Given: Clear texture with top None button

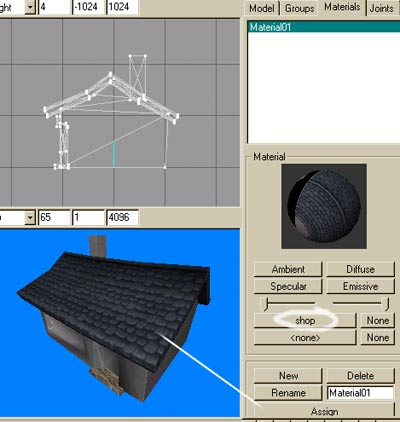Looking at the screenshot, I should [x=378, y=320].
